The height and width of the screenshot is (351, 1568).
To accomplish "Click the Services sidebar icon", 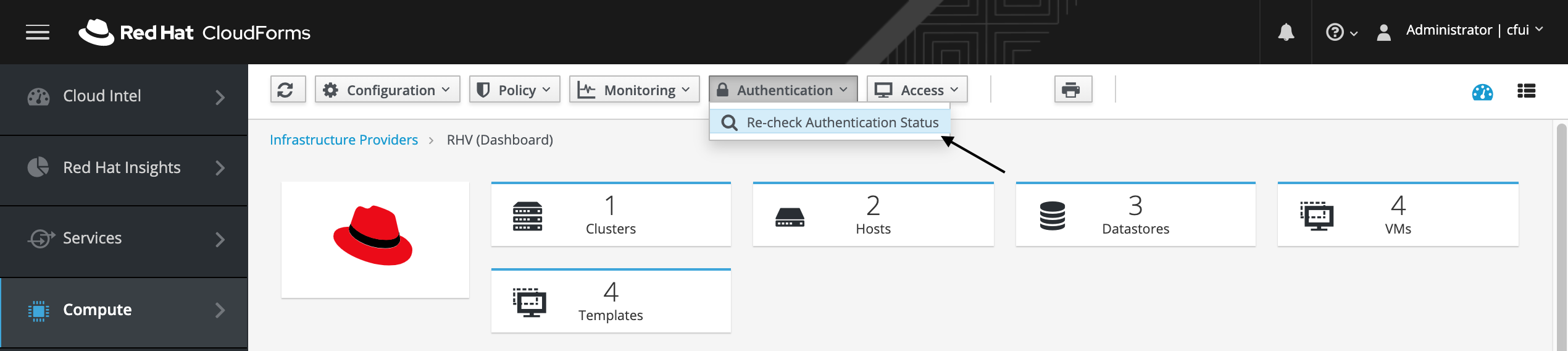I will click(x=41, y=239).
